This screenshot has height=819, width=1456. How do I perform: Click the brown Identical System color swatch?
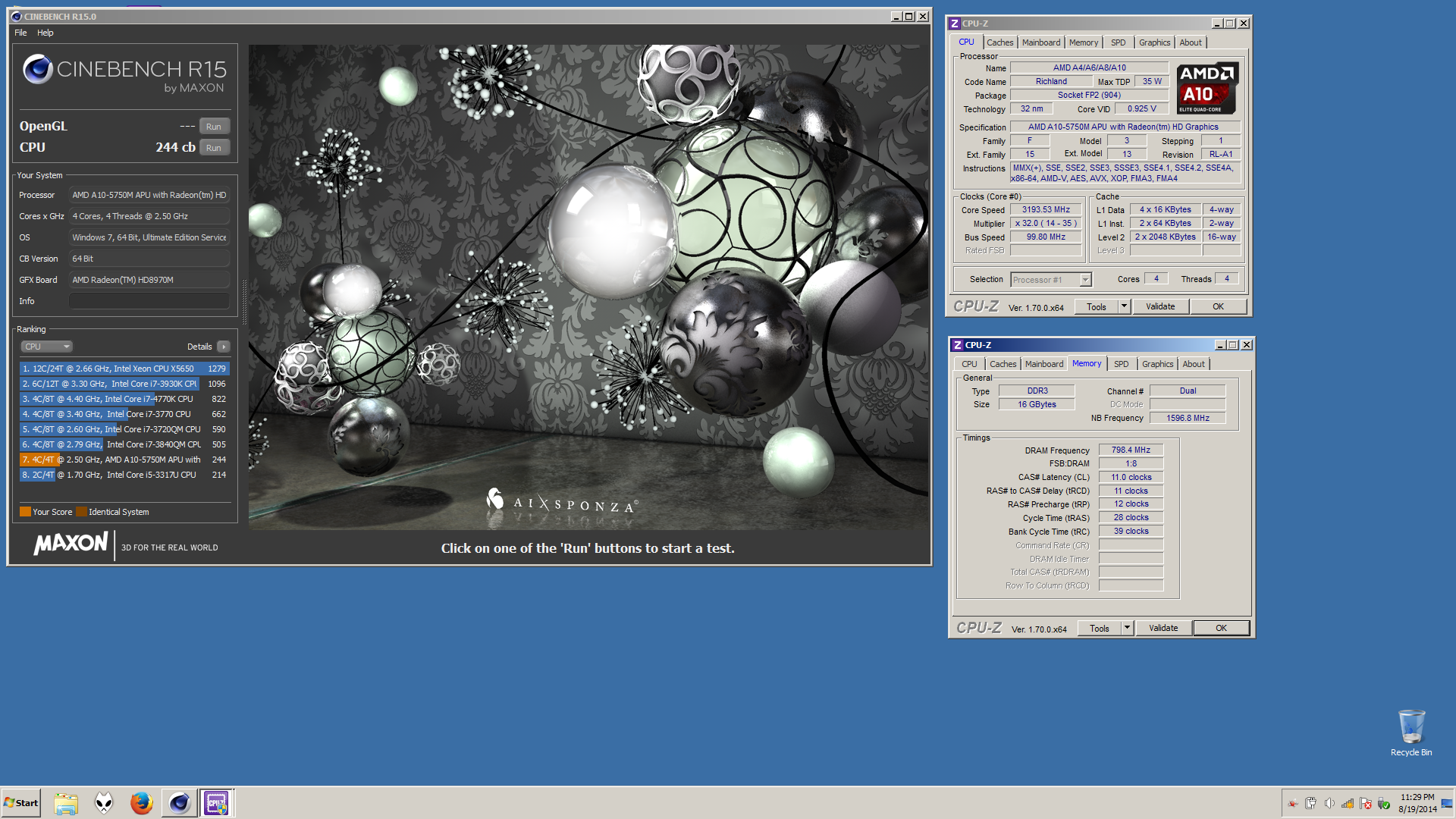point(81,512)
